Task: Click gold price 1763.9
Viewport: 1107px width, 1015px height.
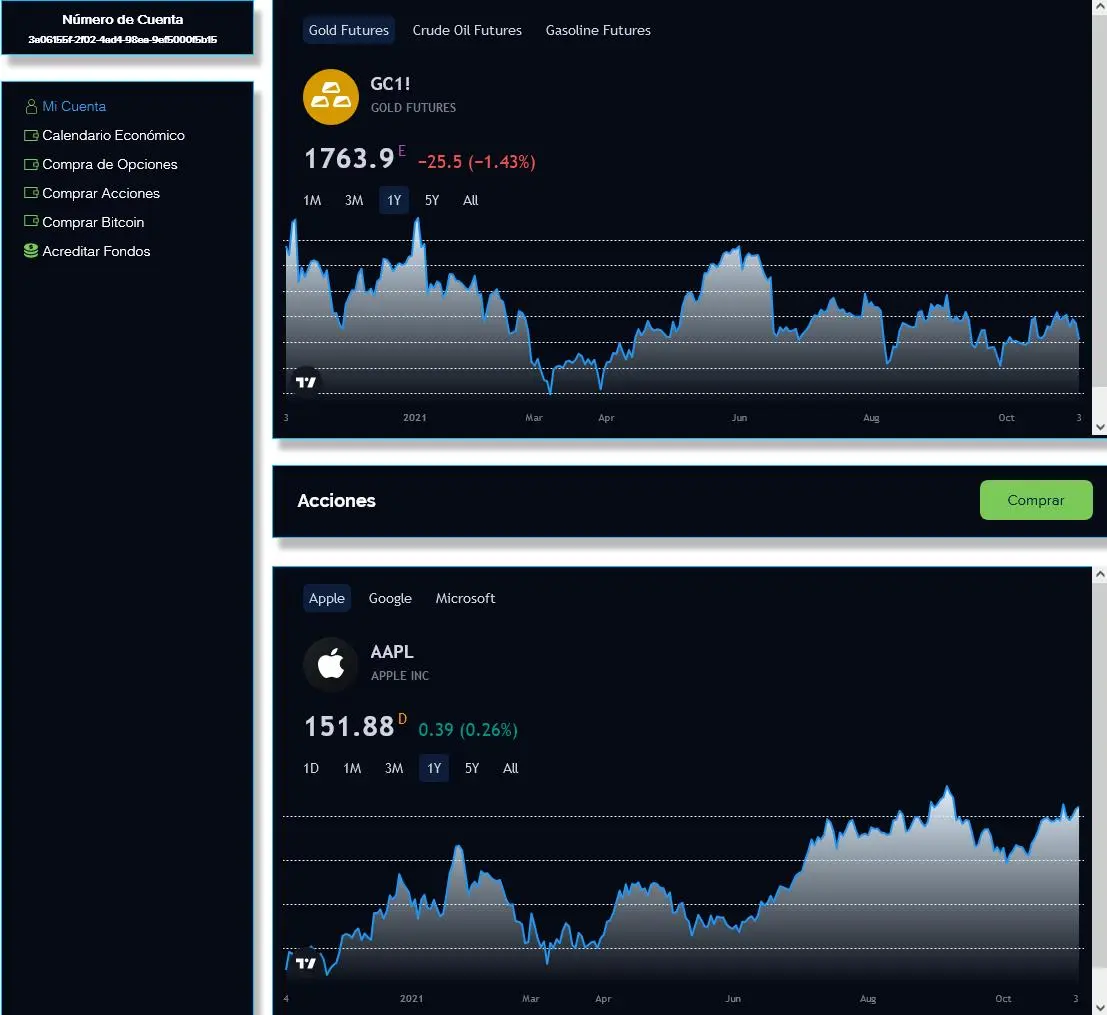Action: point(349,159)
